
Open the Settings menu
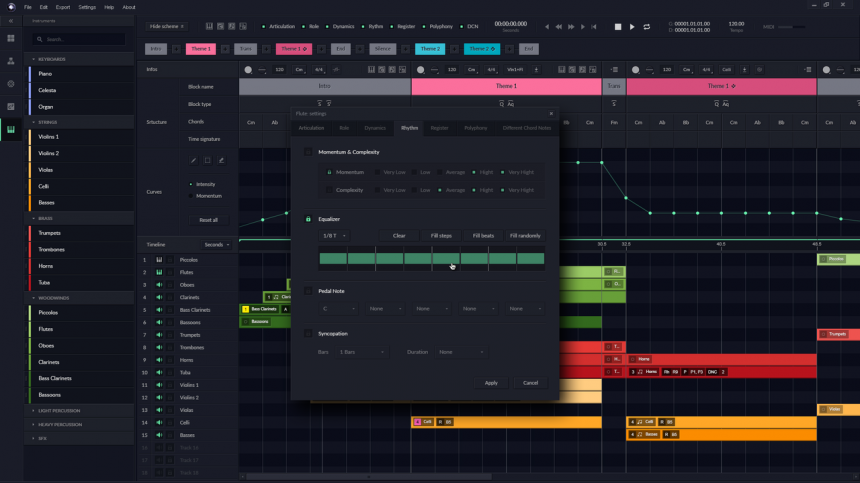87,7
